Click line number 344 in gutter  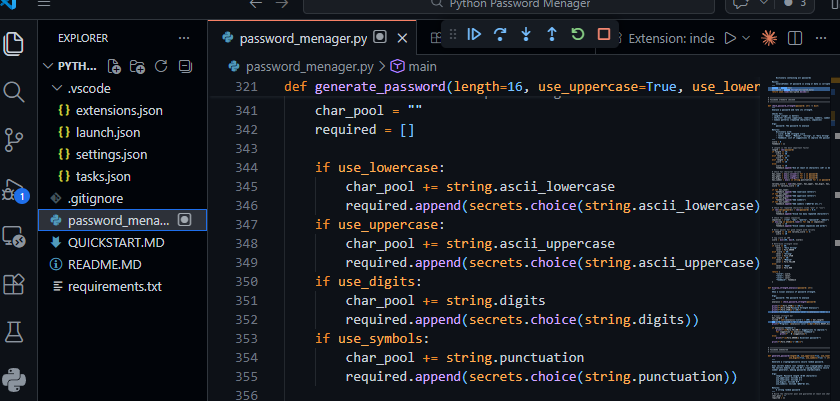coord(246,168)
